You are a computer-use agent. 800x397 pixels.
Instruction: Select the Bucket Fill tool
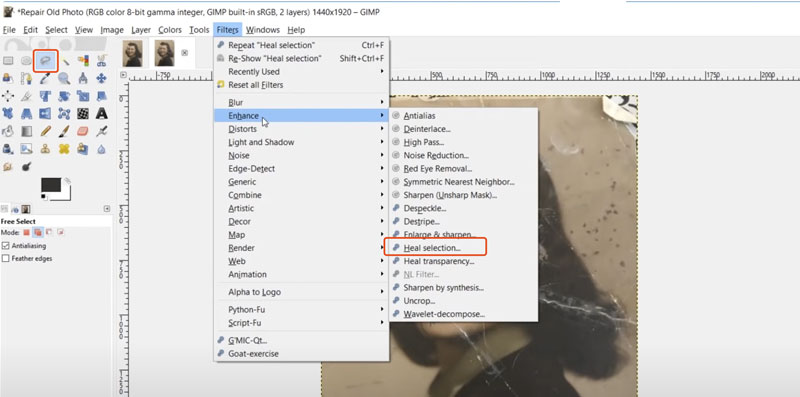tap(8, 131)
